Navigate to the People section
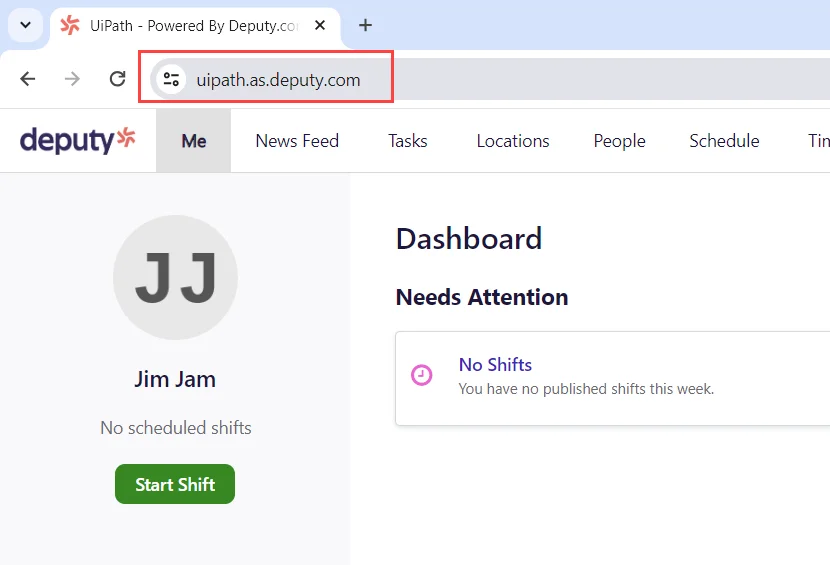The image size is (830, 565). (619, 141)
